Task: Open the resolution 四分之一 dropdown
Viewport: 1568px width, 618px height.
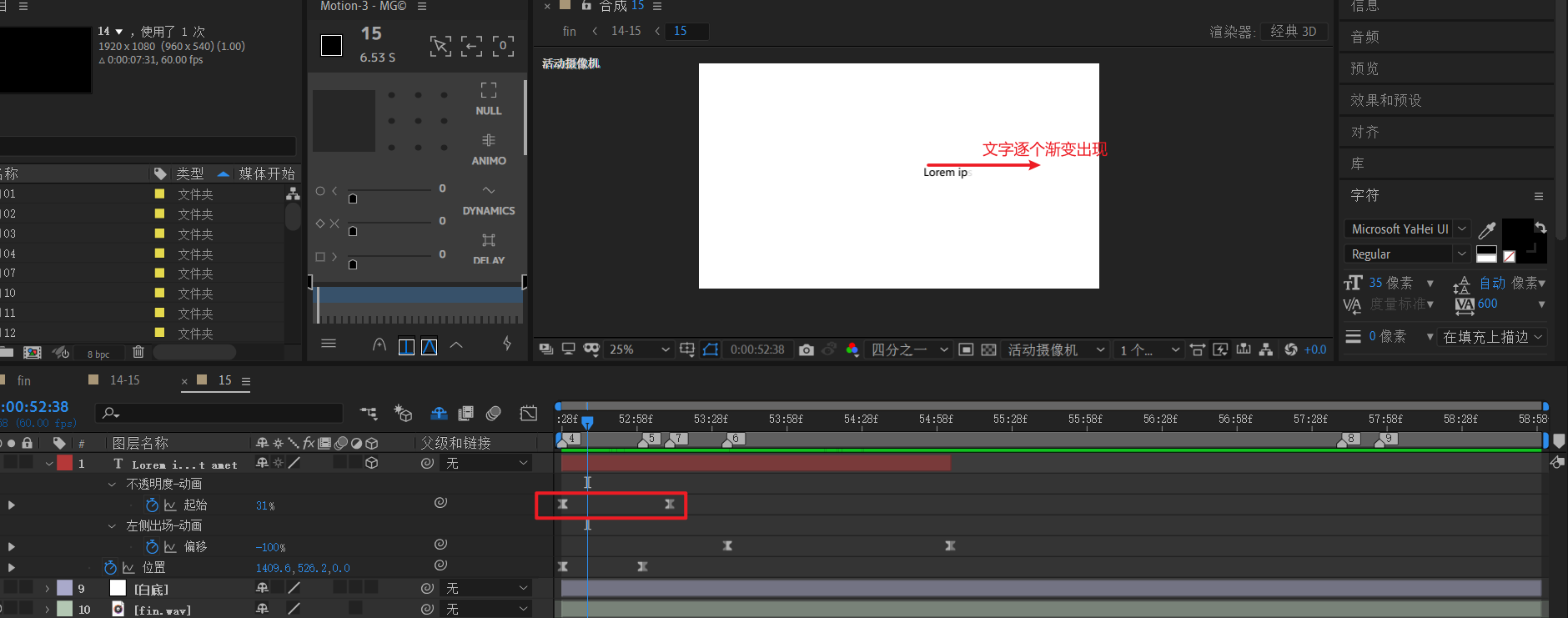Action: [x=909, y=349]
